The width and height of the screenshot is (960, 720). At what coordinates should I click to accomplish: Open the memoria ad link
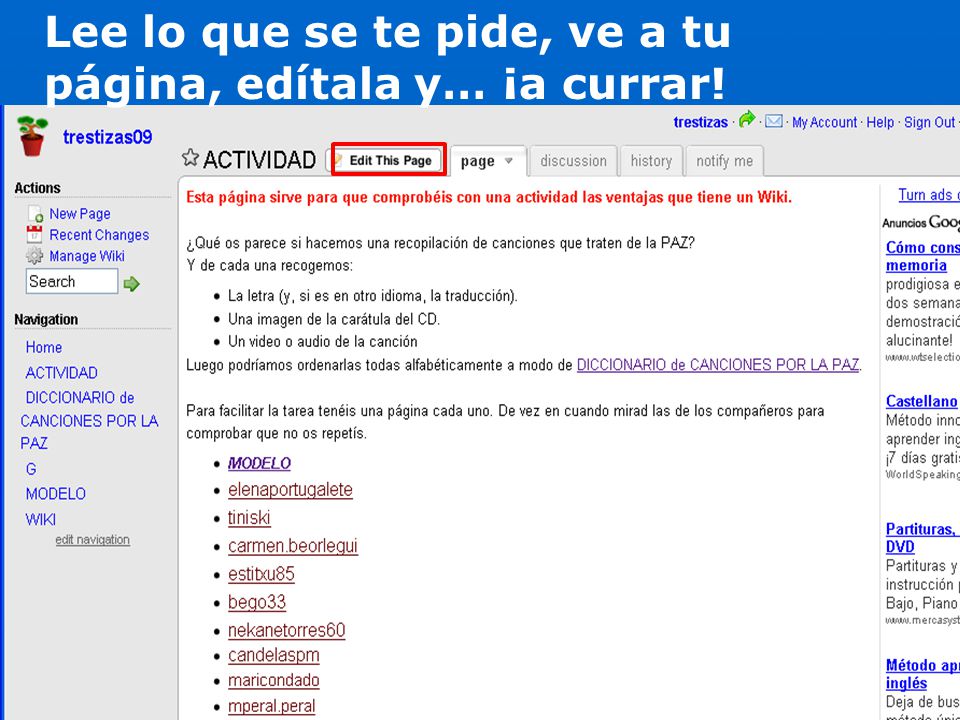922,256
